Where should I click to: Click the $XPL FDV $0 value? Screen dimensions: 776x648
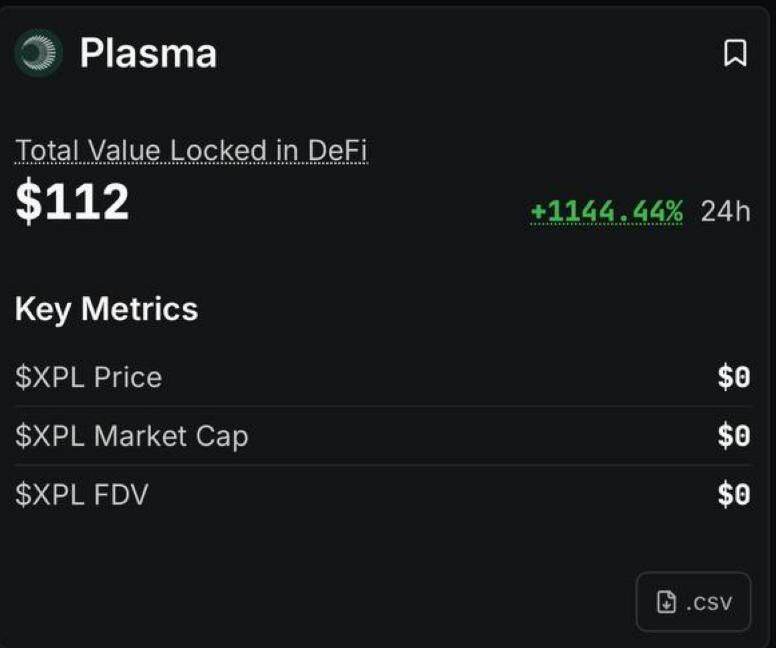(734, 495)
